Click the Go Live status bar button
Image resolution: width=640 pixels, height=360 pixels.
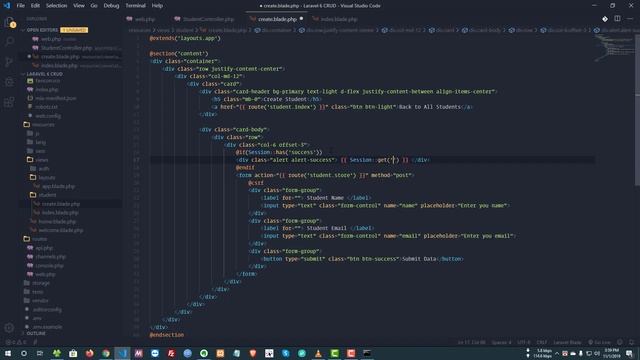600,342
